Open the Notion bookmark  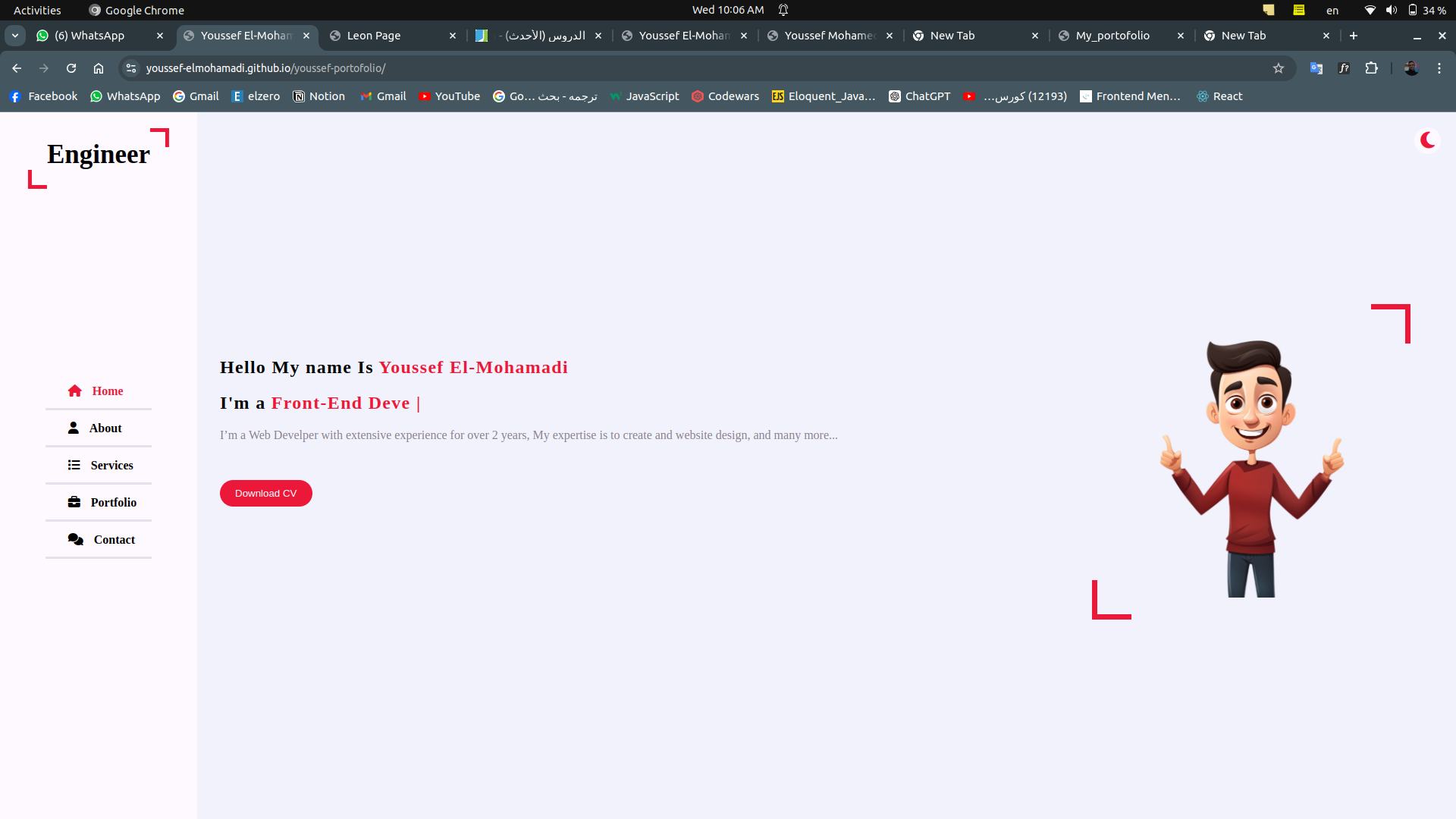pos(319,96)
